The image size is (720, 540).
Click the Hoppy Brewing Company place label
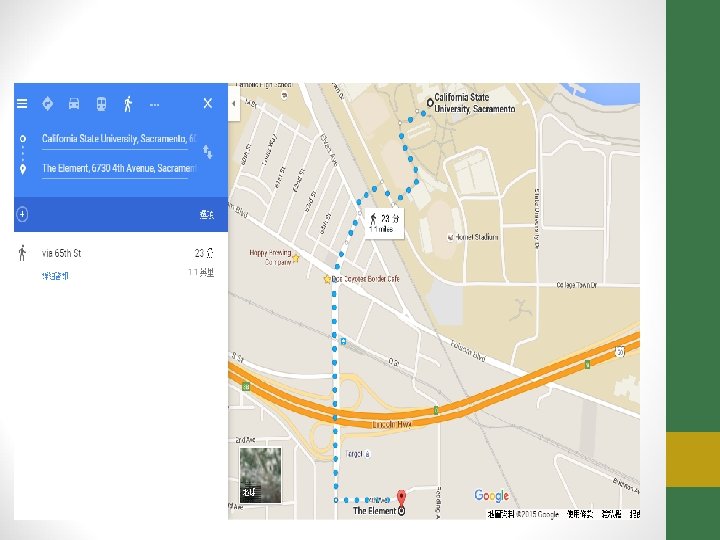pos(270,257)
